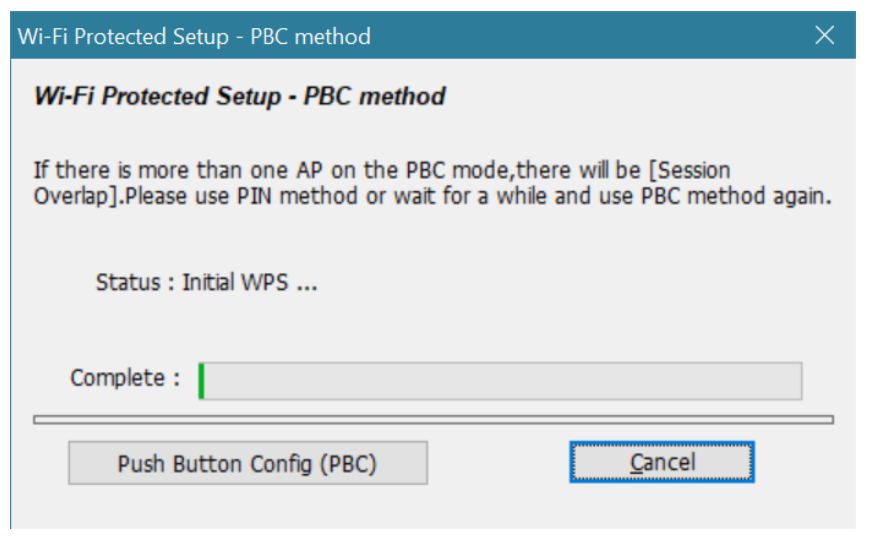Viewport: 889px width, 542px height.
Task: Close the WPS dialog with the X button
Action: (x=824, y=36)
